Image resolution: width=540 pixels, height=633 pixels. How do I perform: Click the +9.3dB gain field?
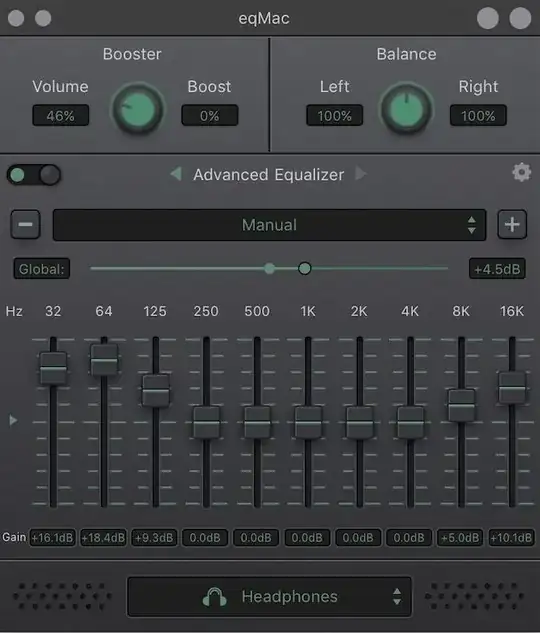154,538
